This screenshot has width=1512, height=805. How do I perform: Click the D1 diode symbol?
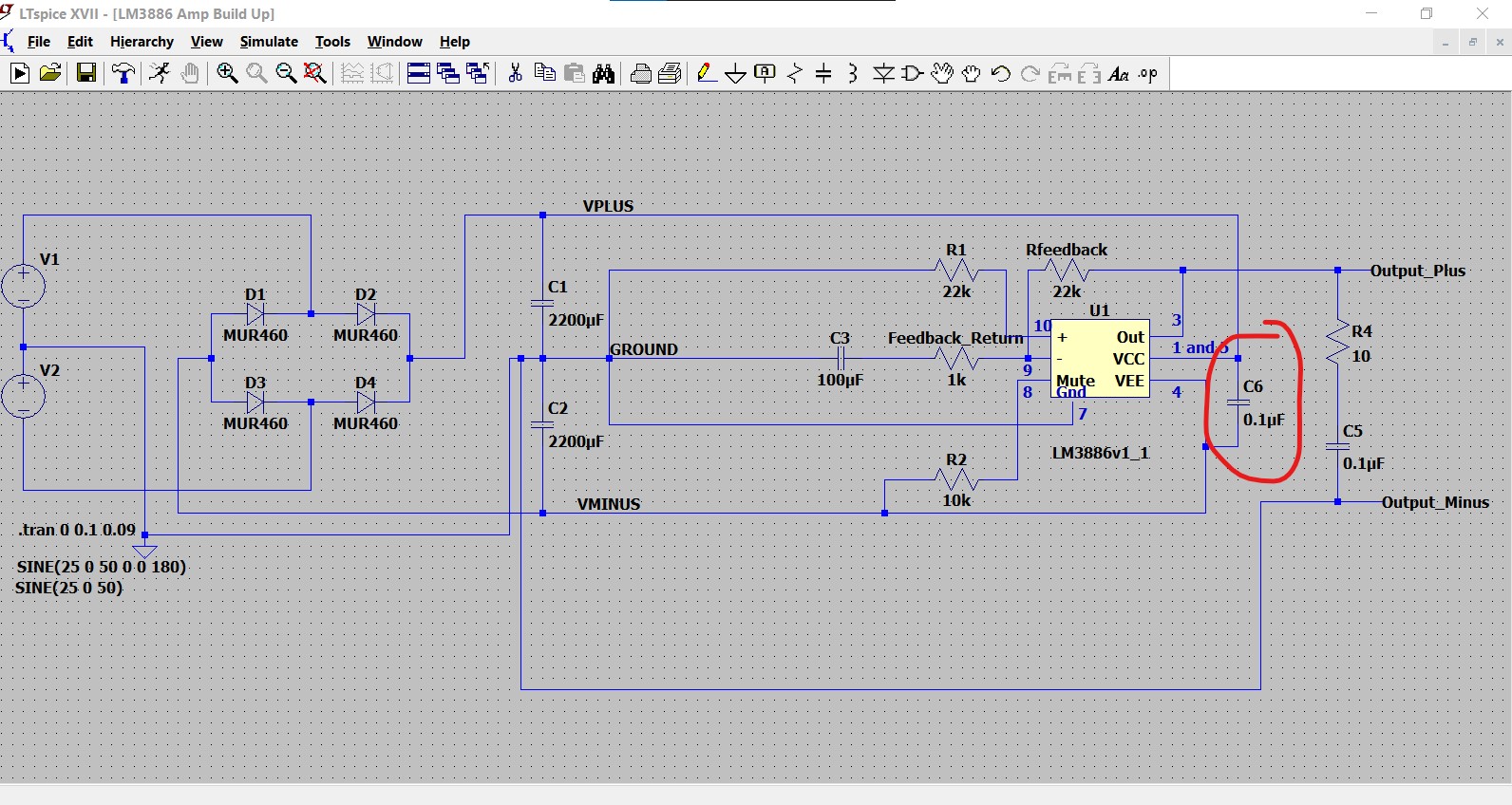pyautogui.click(x=255, y=313)
